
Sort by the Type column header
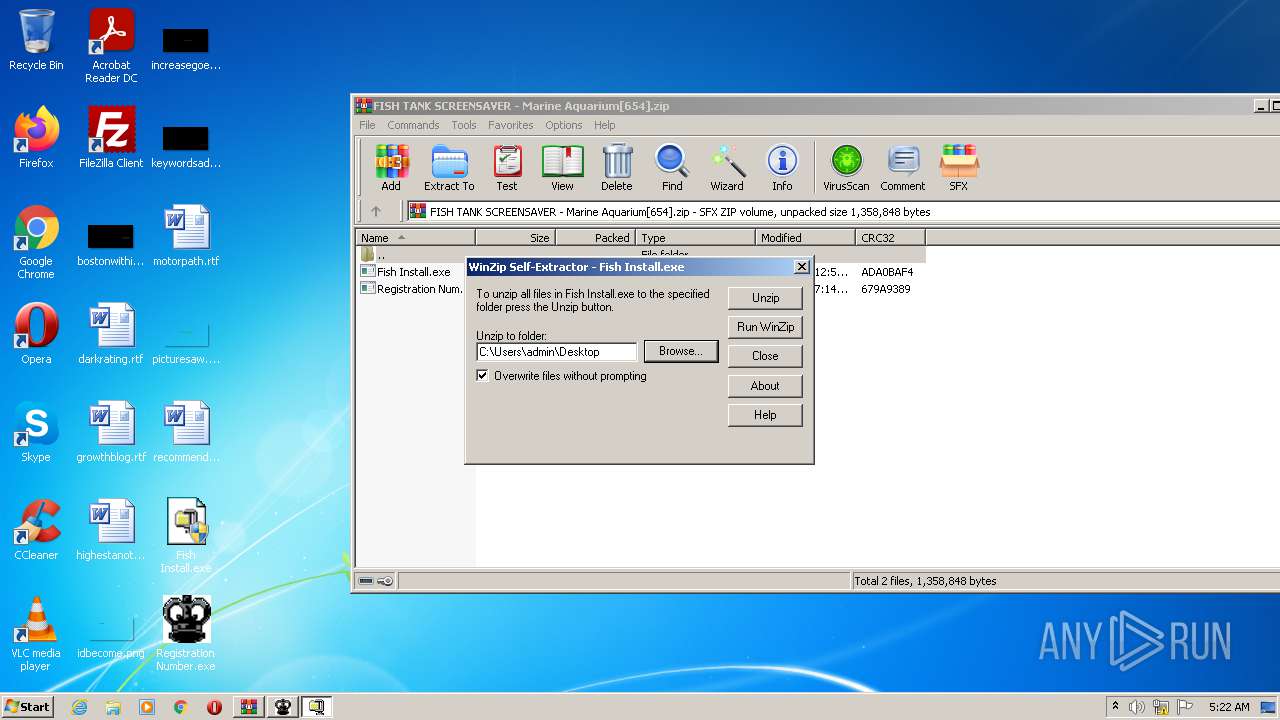[695, 238]
